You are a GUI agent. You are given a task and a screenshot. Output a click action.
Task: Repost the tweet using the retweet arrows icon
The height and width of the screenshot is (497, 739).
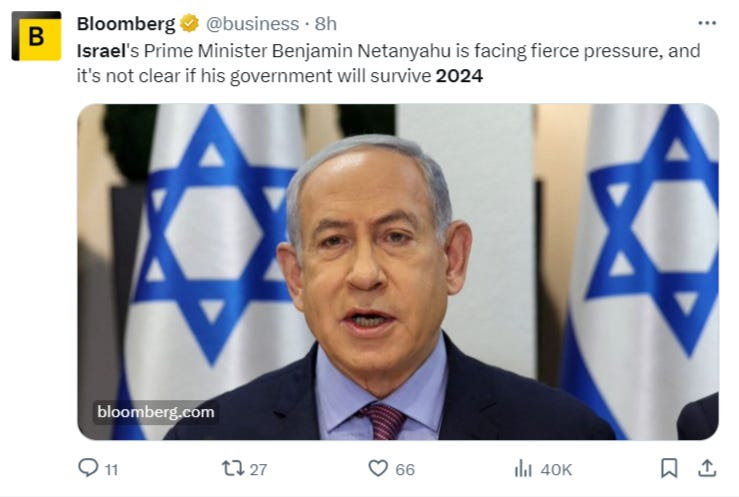233,468
